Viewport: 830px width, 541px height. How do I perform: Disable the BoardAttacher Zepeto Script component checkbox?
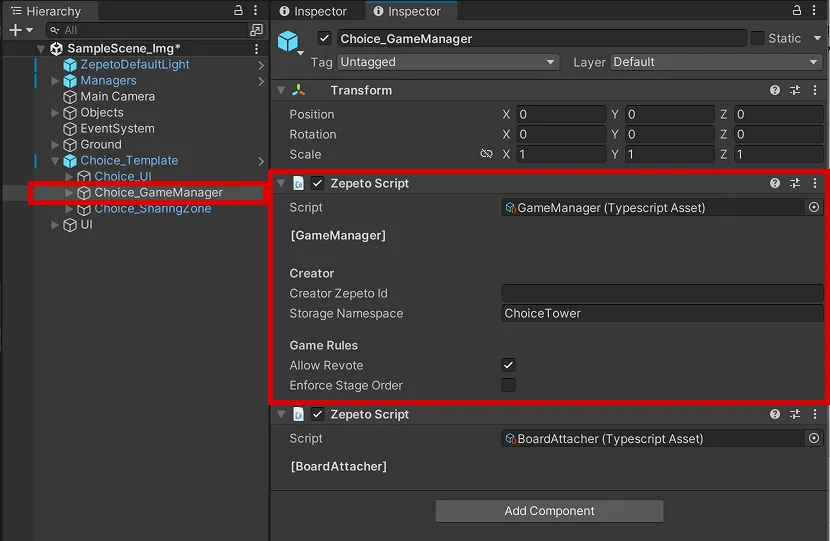(317, 414)
